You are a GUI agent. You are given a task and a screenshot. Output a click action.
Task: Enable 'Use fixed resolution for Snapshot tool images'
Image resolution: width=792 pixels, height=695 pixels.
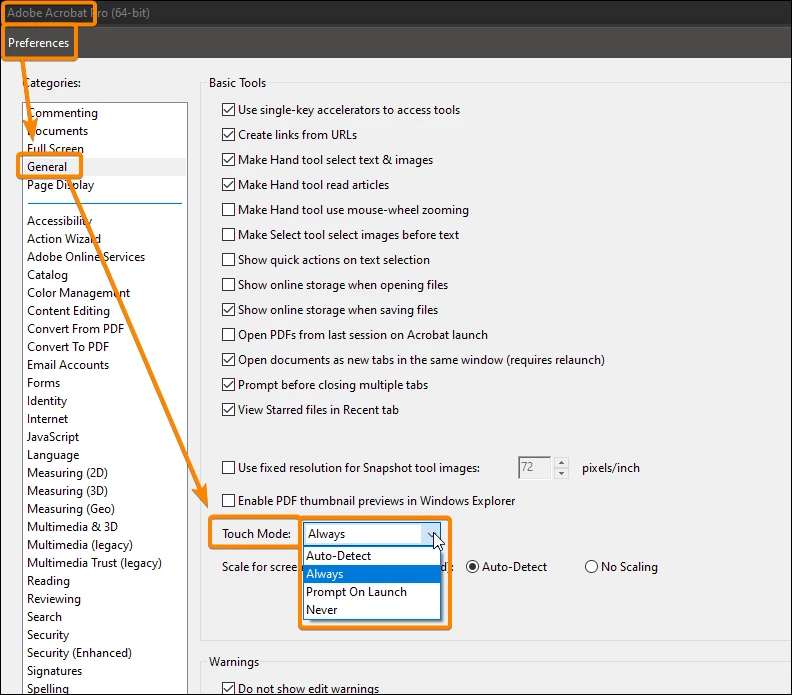(228, 468)
